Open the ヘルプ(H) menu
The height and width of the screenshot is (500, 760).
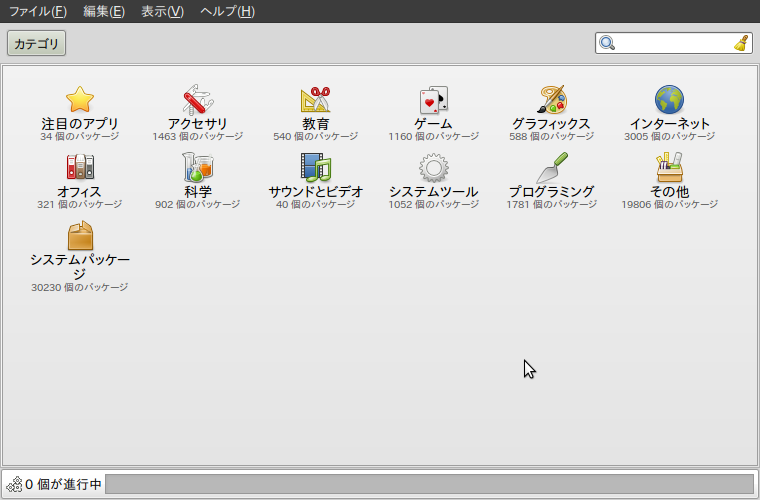(x=227, y=11)
